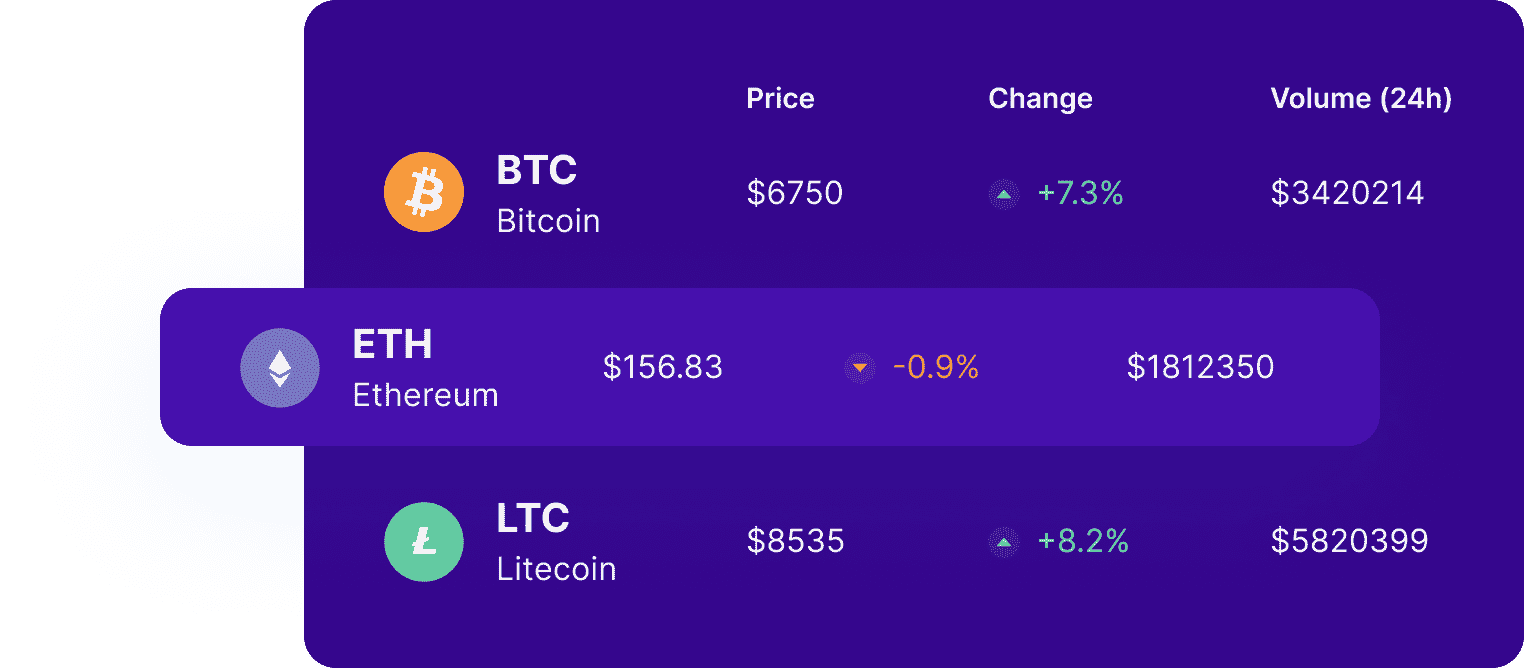The height and width of the screenshot is (668, 1540).
Task: Sort by the Change column header
Action: 1040,99
